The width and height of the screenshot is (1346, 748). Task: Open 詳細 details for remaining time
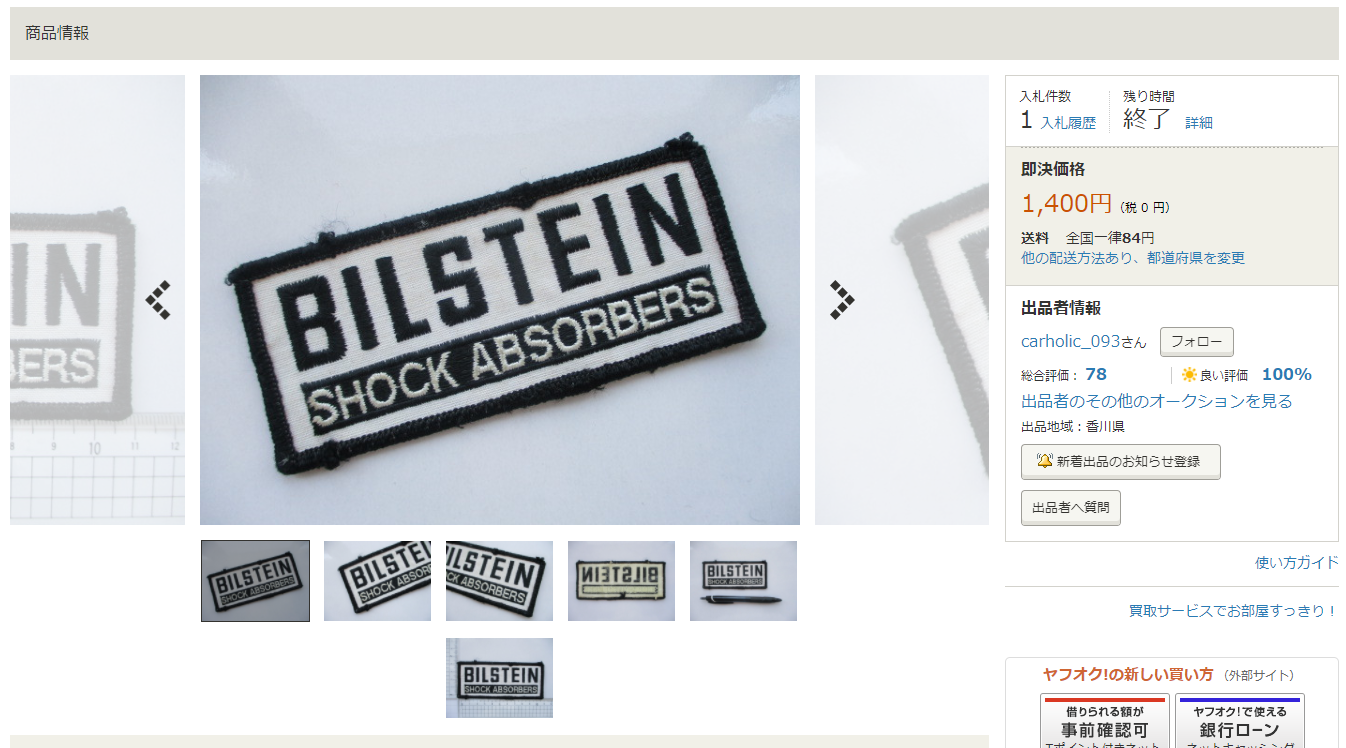(x=1199, y=122)
